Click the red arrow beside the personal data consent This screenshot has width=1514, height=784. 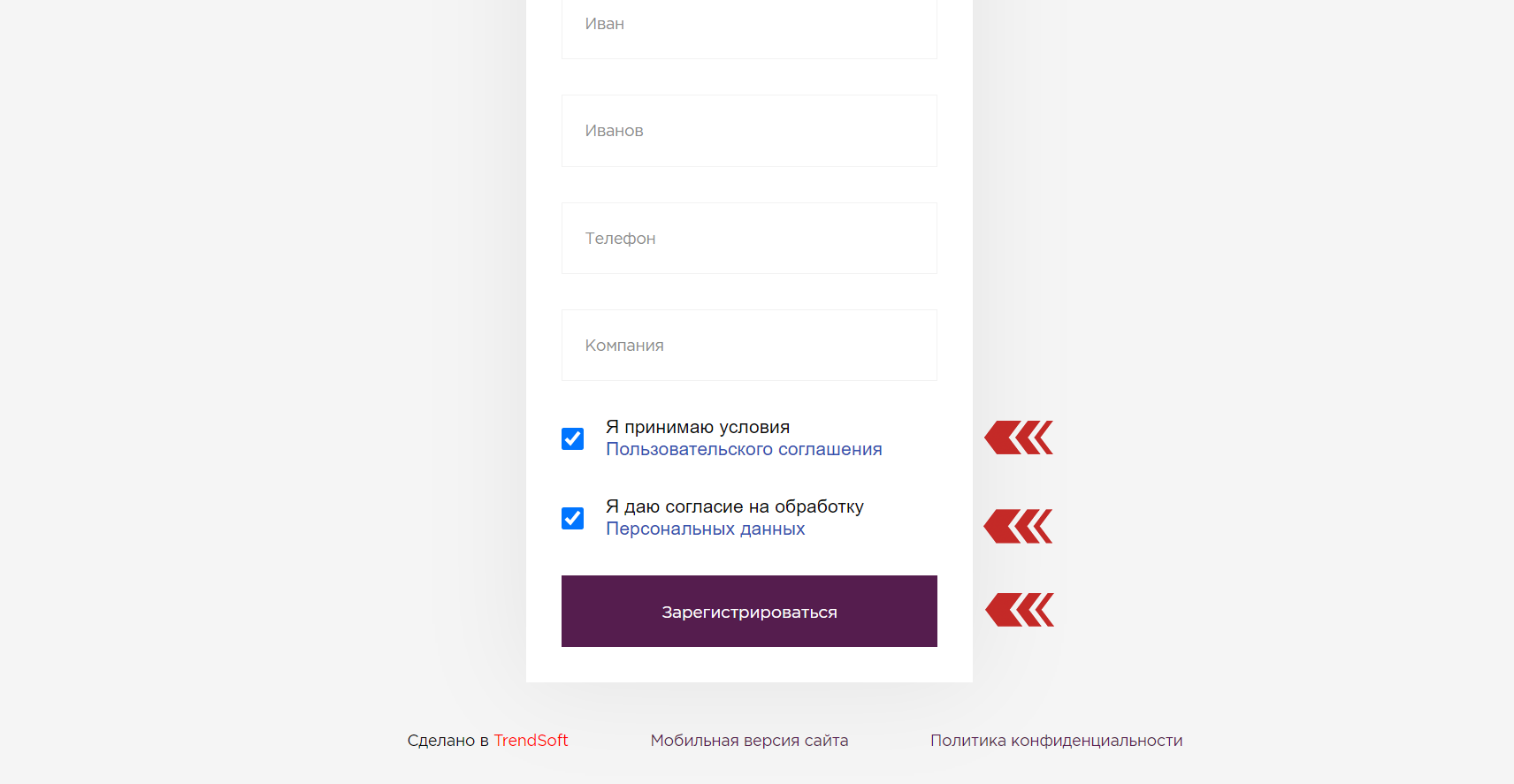pos(1018,526)
